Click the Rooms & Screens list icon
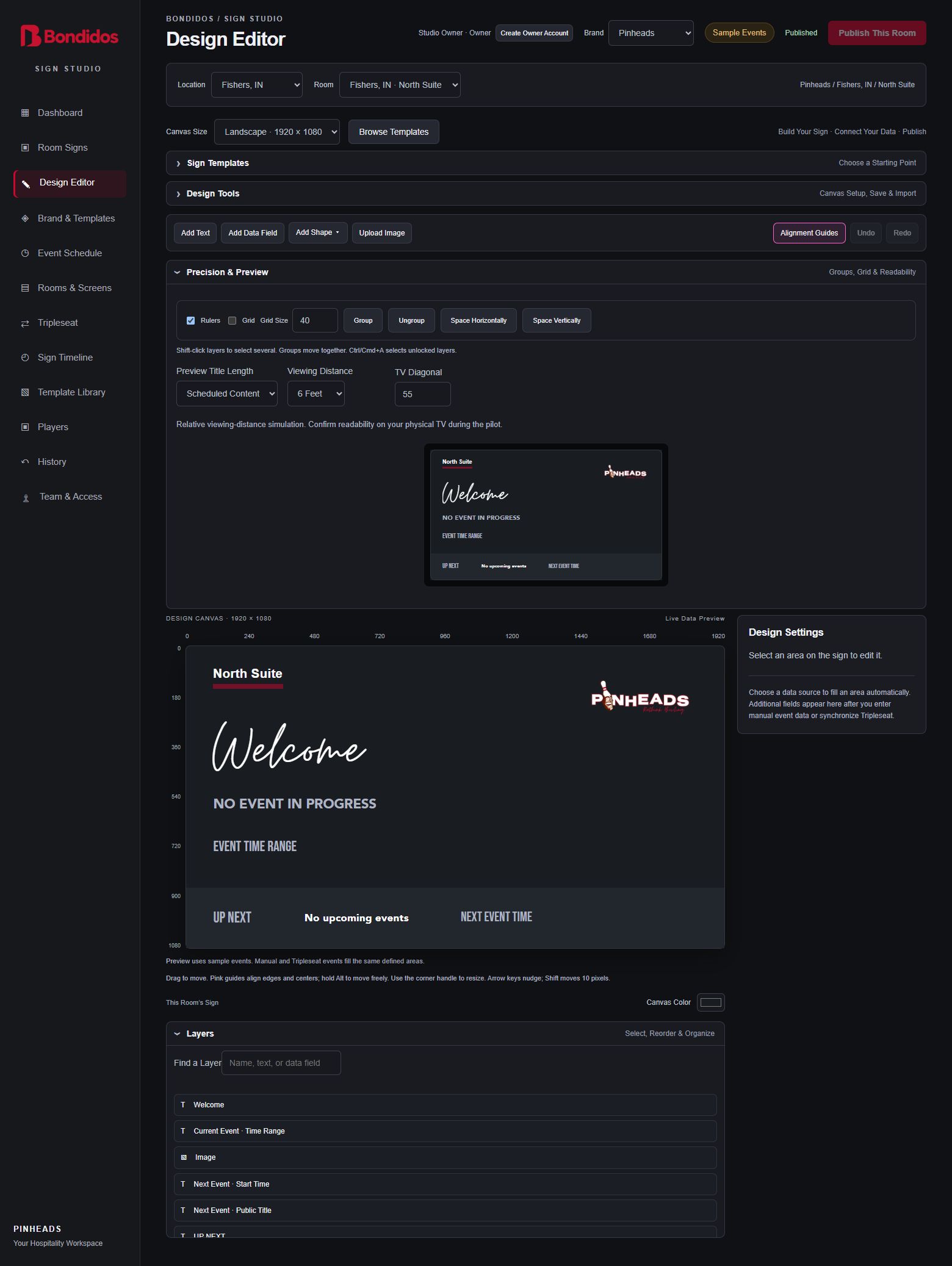This screenshot has width=952, height=1266. click(25, 288)
